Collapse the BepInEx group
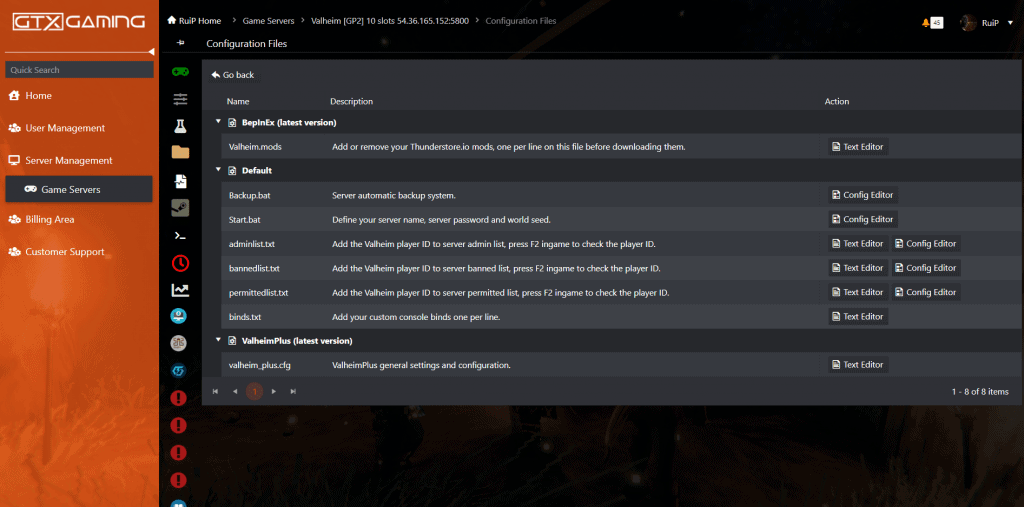1024x507 pixels. 219,122
